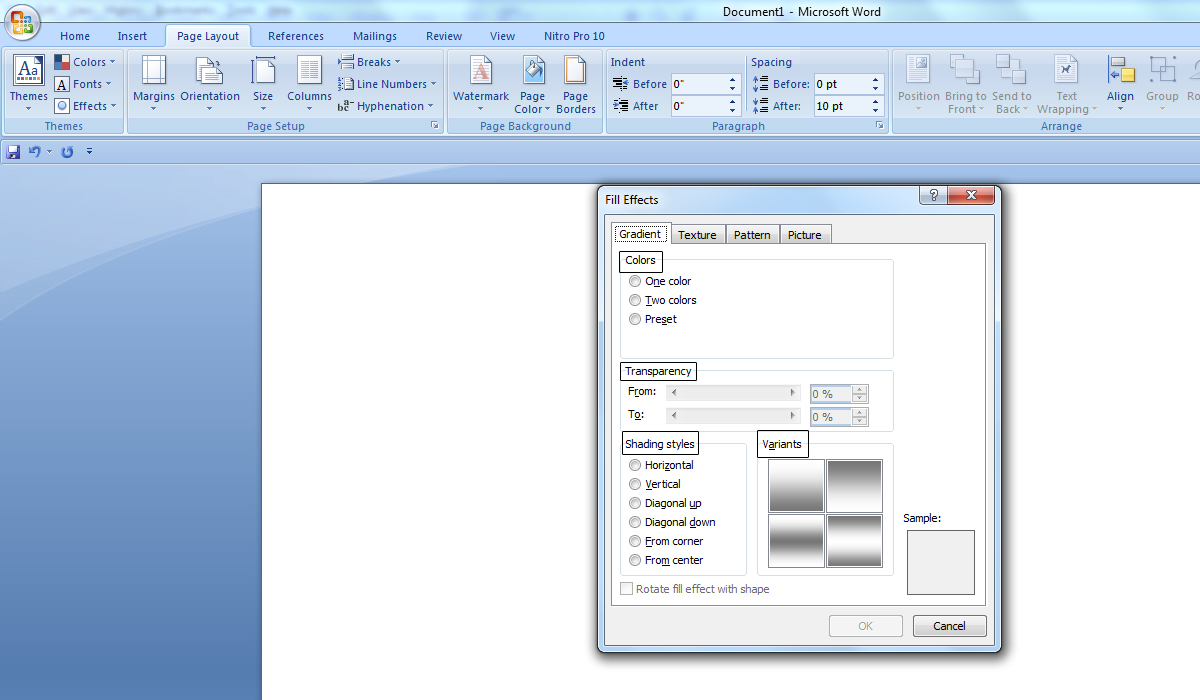
Task: Open the Orientation options icon
Action: [x=210, y=72]
